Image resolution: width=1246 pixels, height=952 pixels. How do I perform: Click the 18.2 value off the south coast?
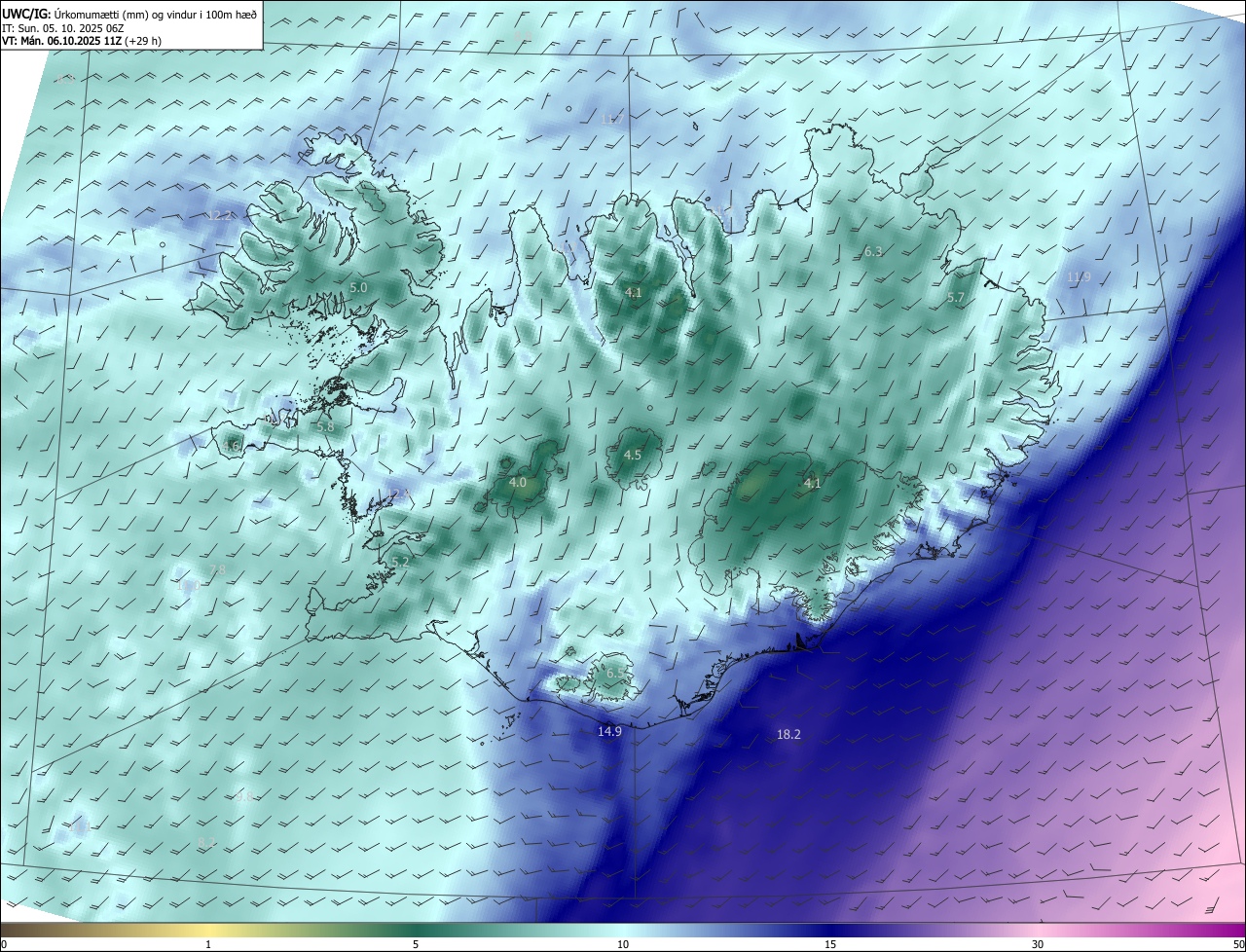coord(788,734)
